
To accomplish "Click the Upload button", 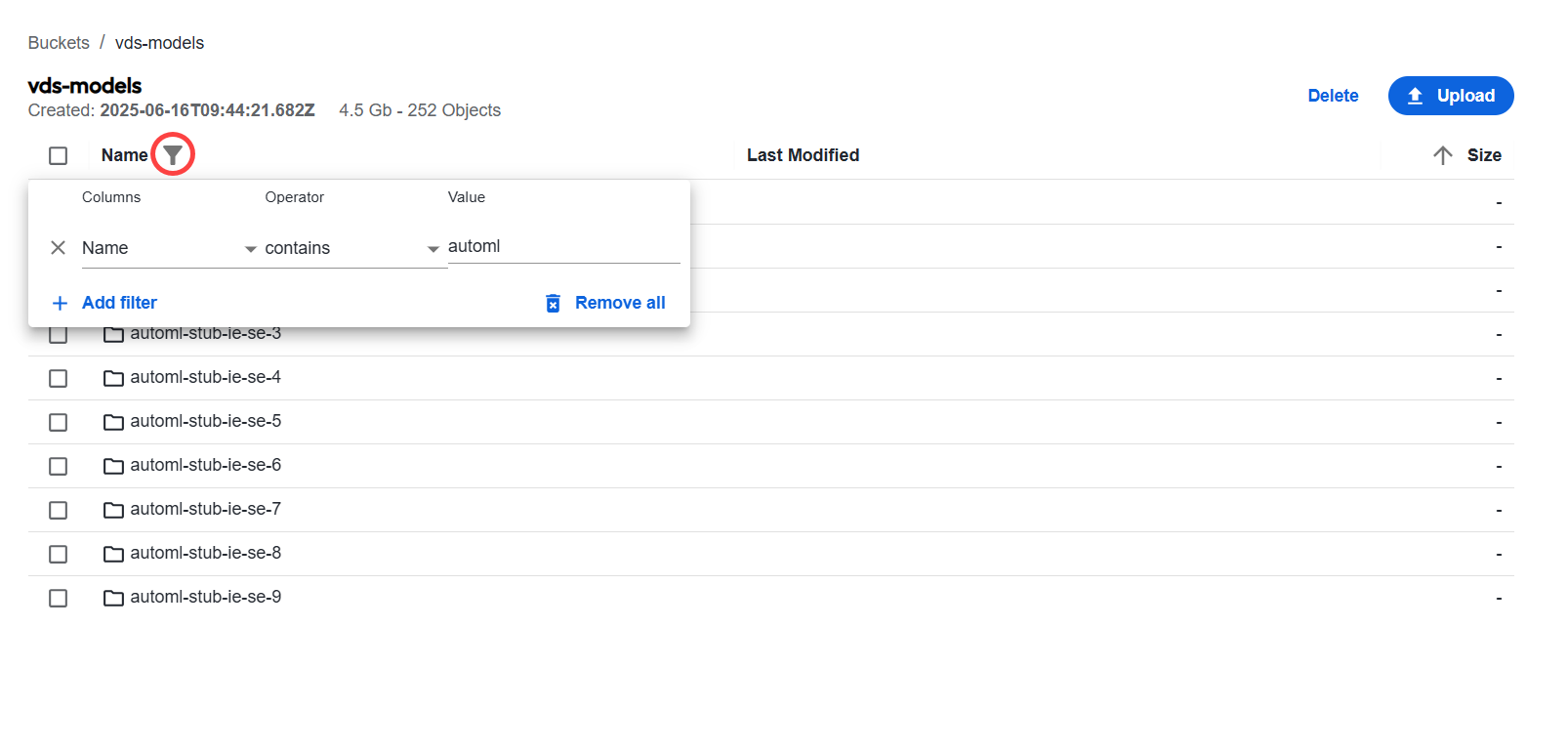I will [x=1451, y=96].
